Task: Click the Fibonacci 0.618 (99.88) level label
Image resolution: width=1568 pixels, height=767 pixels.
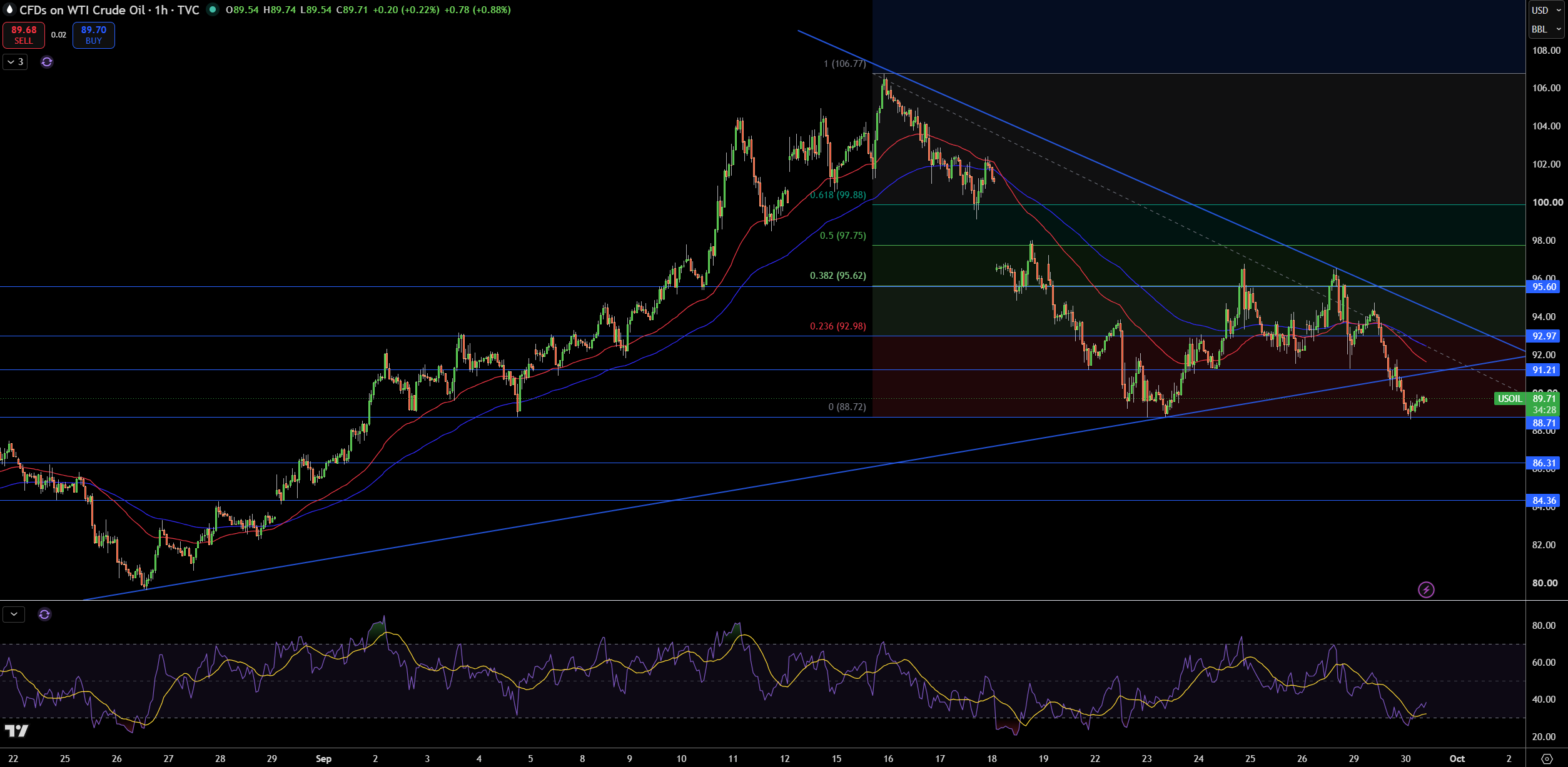Action: pyautogui.click(x=838, y=195)
